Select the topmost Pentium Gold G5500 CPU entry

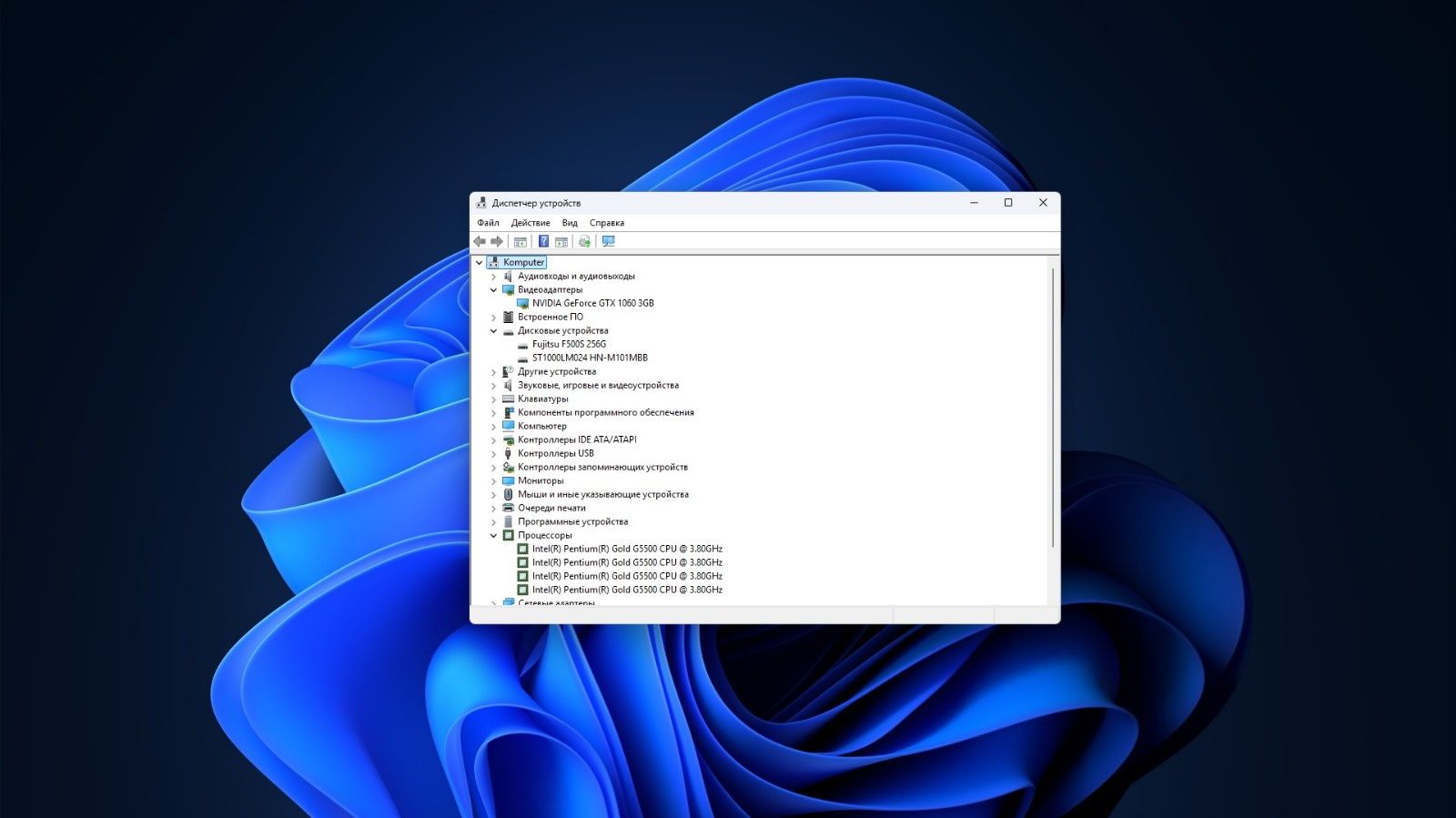point(627,549)
